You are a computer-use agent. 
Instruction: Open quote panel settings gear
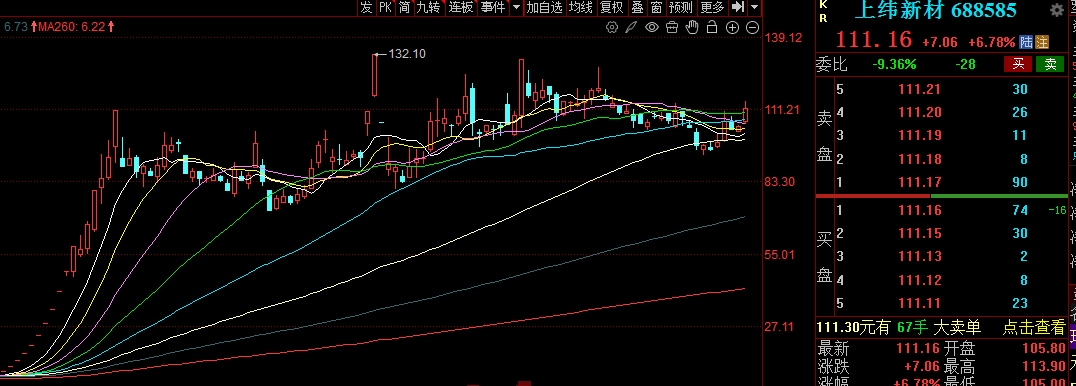[1056, 10]
